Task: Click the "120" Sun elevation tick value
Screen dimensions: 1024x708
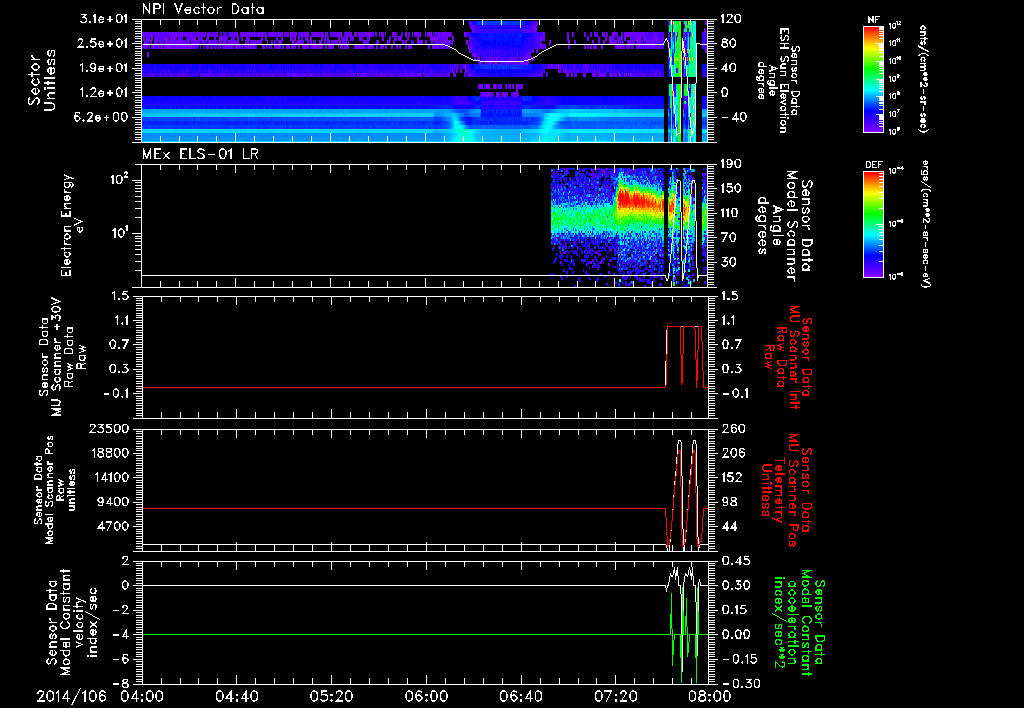Action: click(x=731, y=19)
